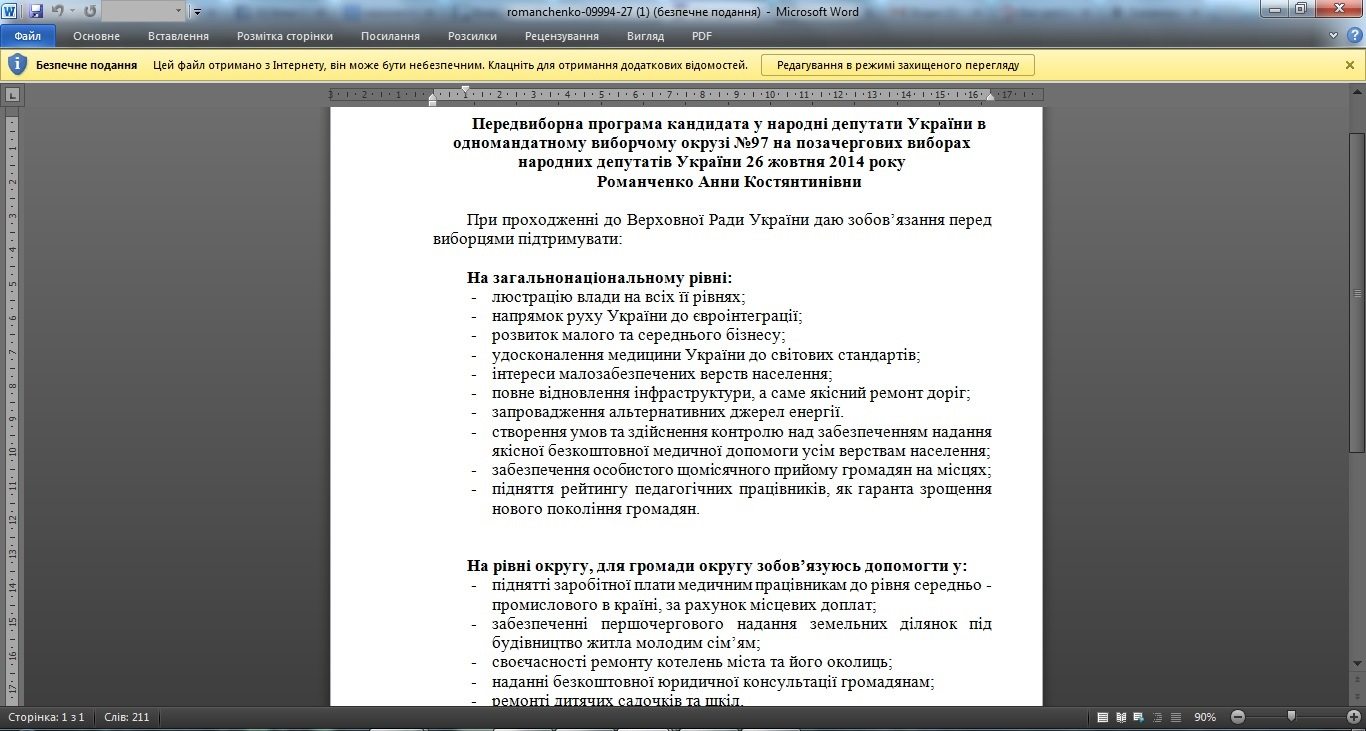Screen dimensions: 1366x731
Task: Click the right indent marker on the ruler
Action: pos(990,98)
